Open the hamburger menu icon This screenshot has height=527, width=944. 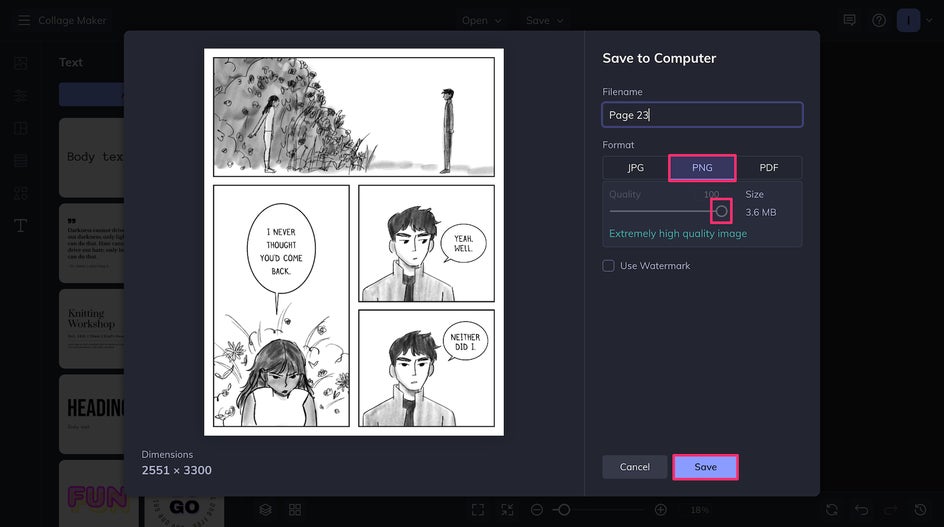coord(23,20)
